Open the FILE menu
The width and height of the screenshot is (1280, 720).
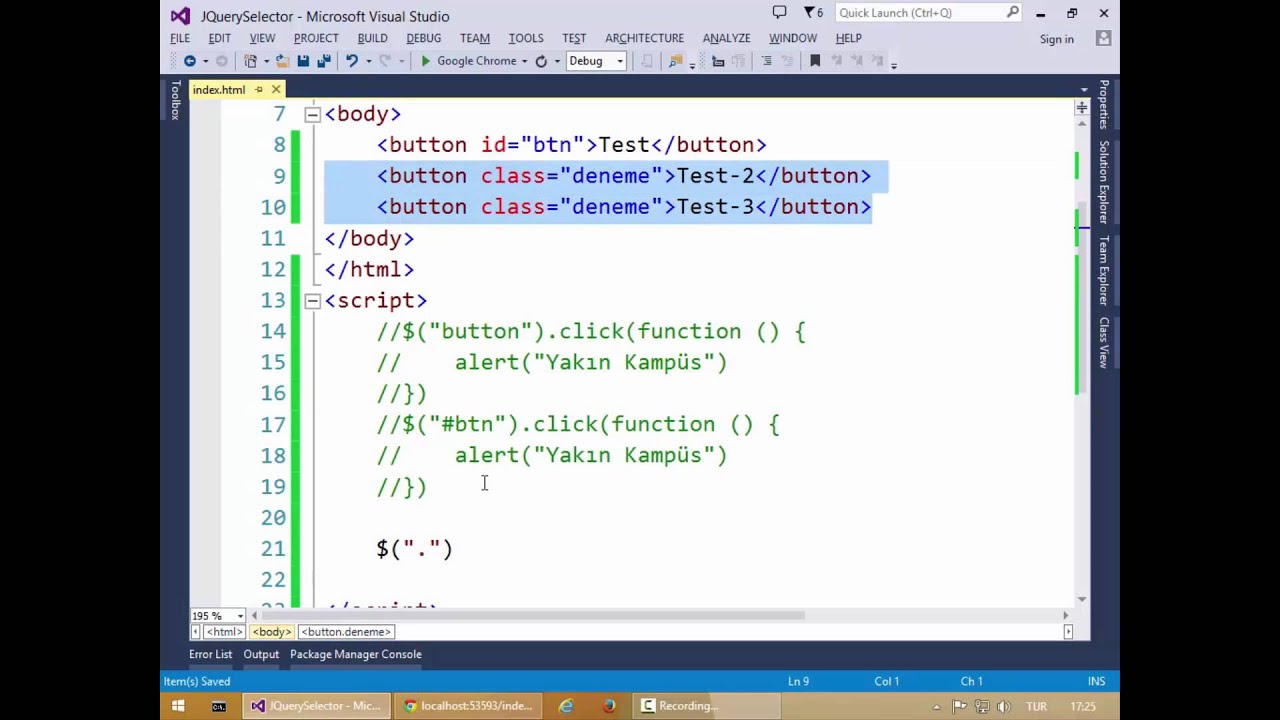tap(180, 38)
